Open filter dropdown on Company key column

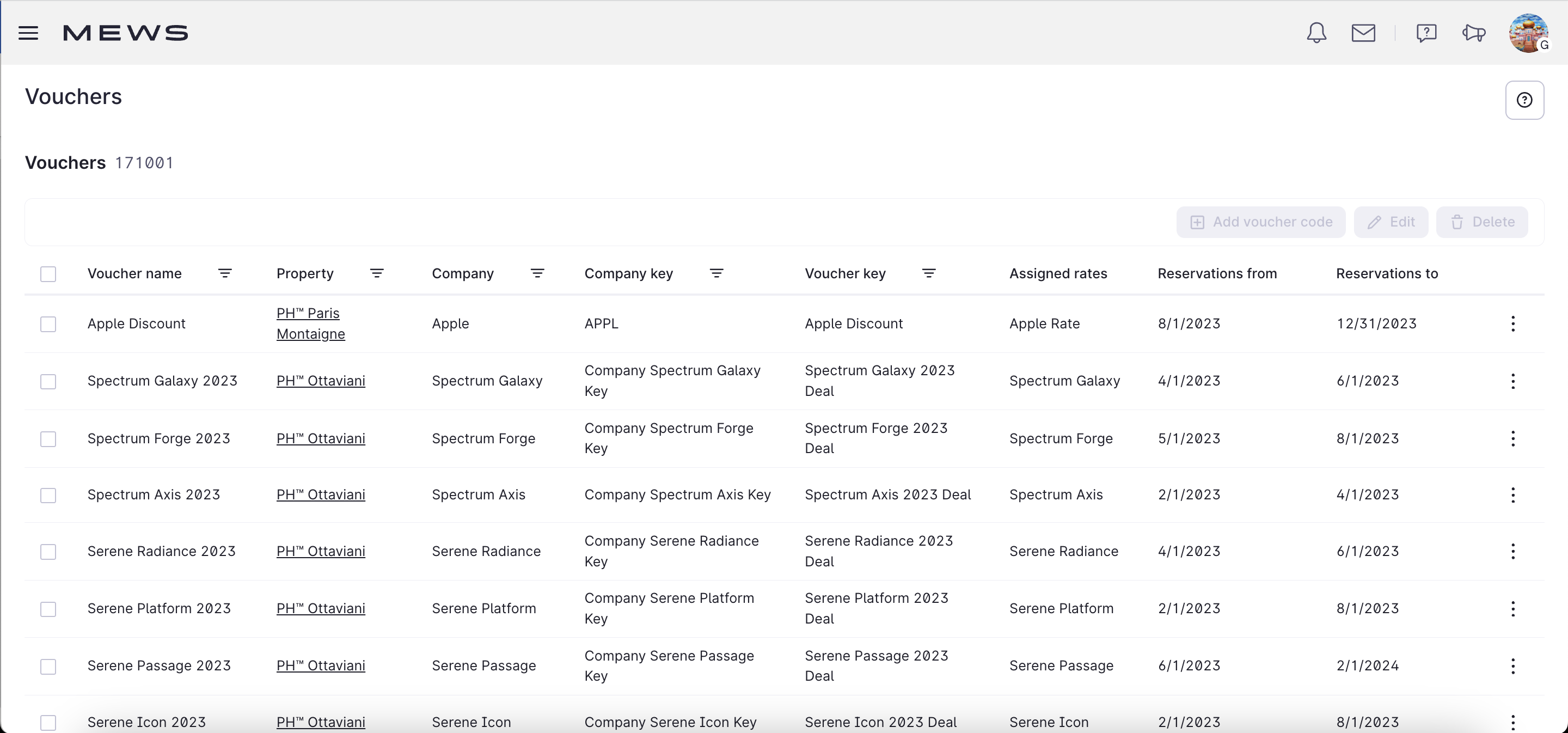pos(716,273)
